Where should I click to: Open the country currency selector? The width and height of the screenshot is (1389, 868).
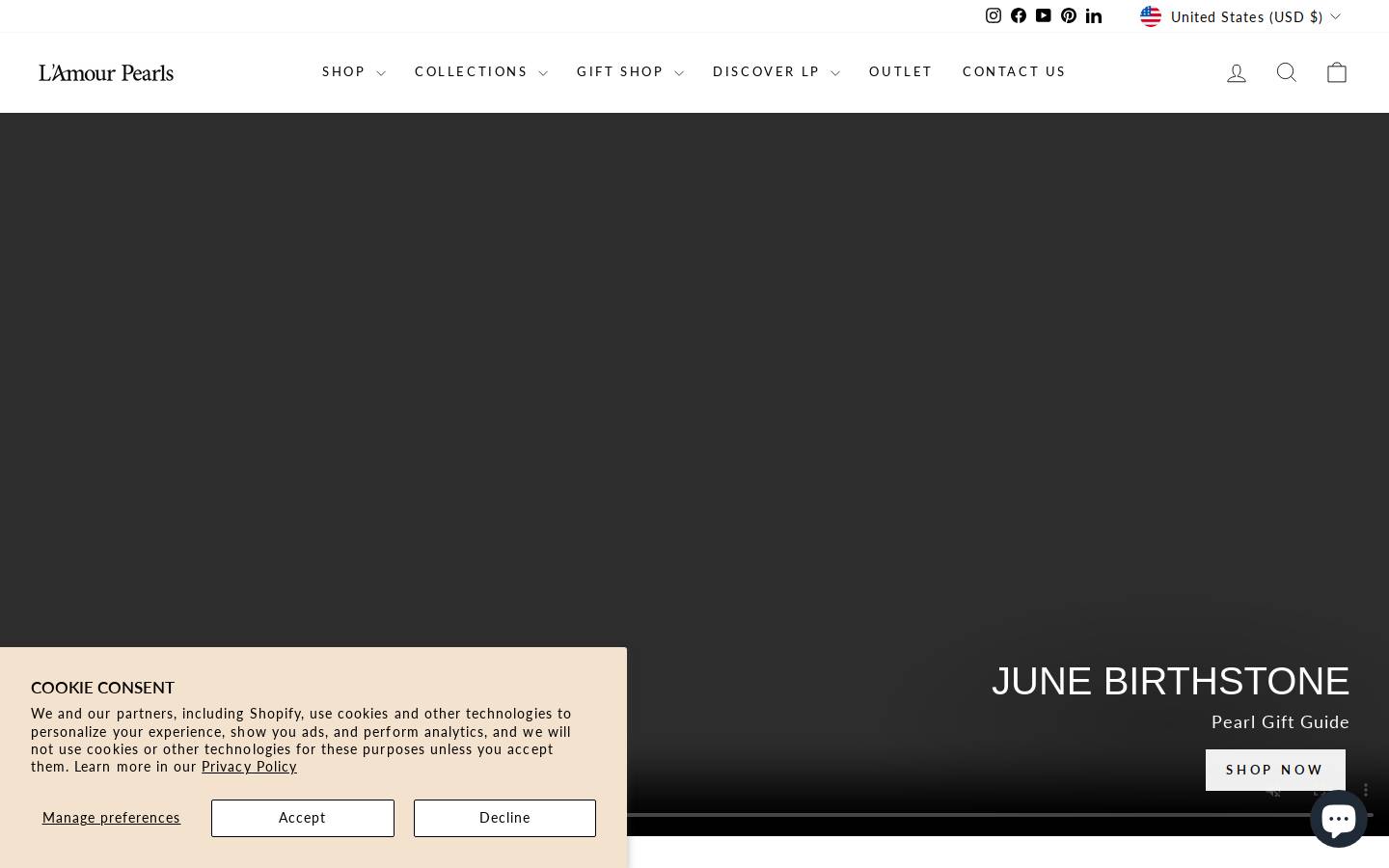click(x=1240, y=16)
